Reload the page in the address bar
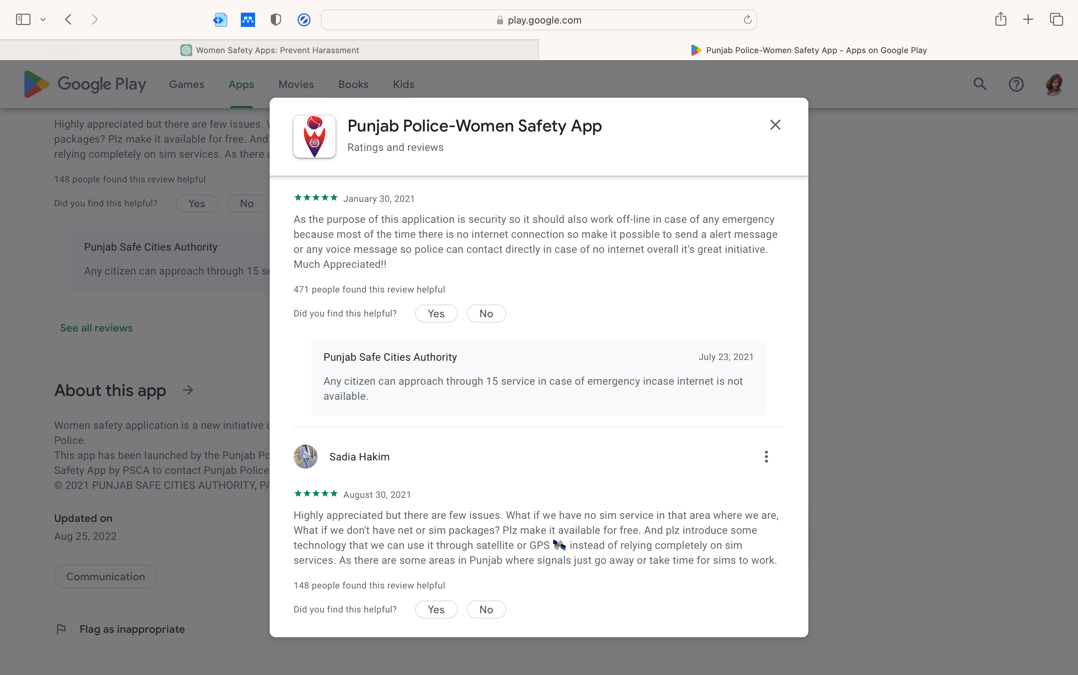The width and height of the screenshot is (1078, 675). (x=747, y=20)
